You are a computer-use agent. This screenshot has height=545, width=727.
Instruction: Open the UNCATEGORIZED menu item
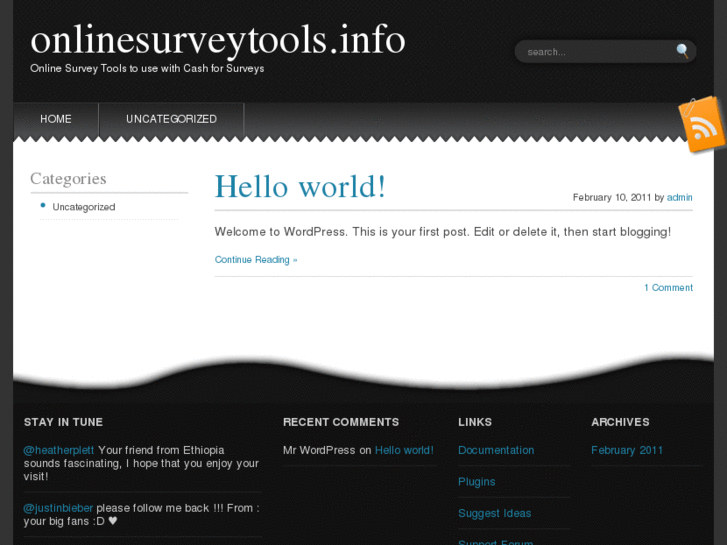(x=171, y=119)
